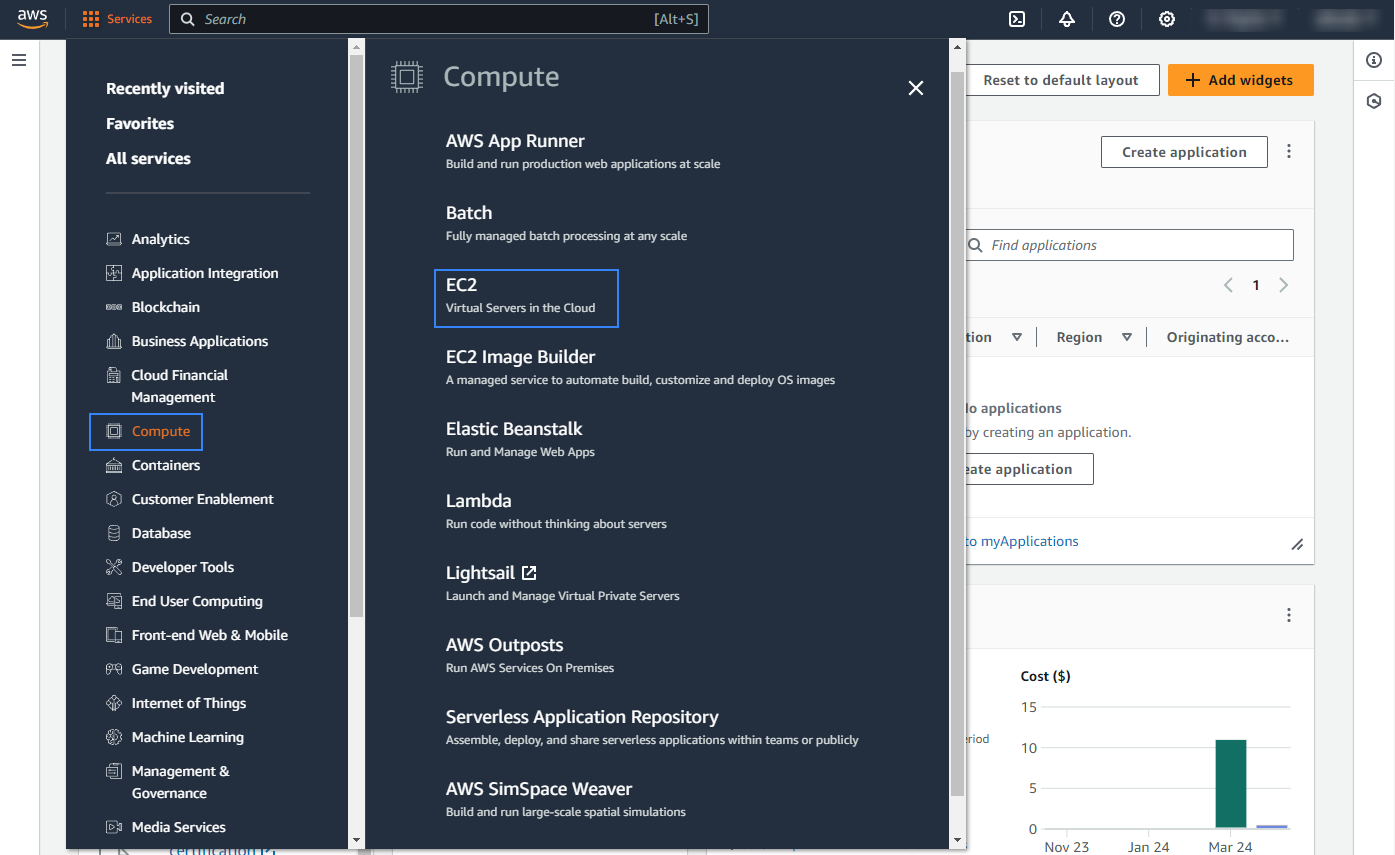Open the help question mark icon
This screenshot has width=1395, height=855.
coord(1117,19)
